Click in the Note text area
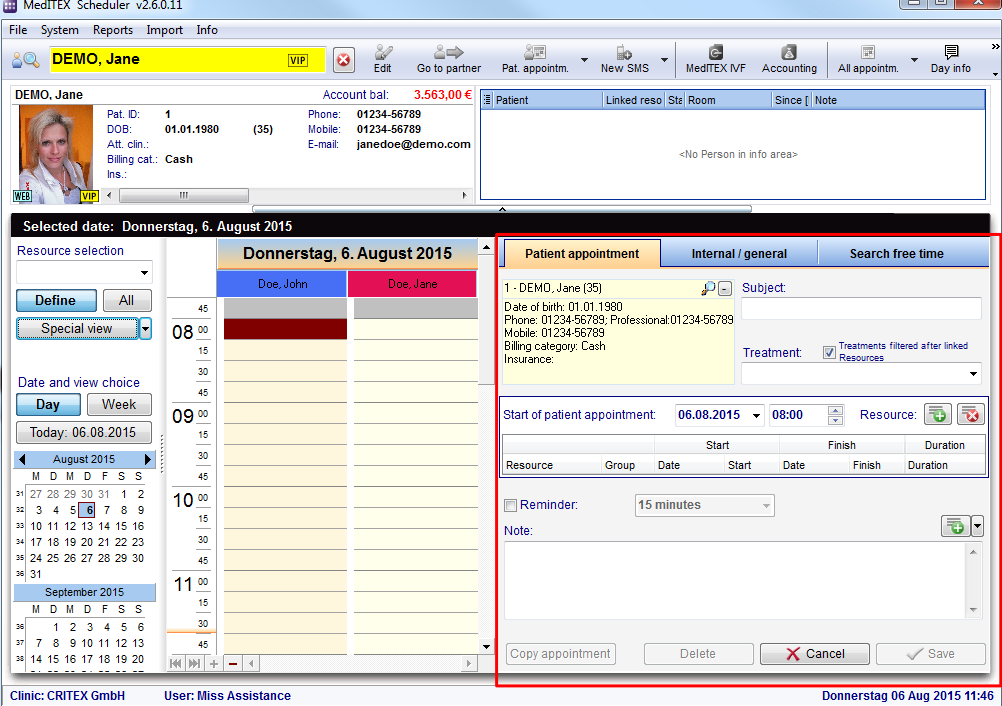The width and height of the screenshot is (1002, 706). (736, 581)
